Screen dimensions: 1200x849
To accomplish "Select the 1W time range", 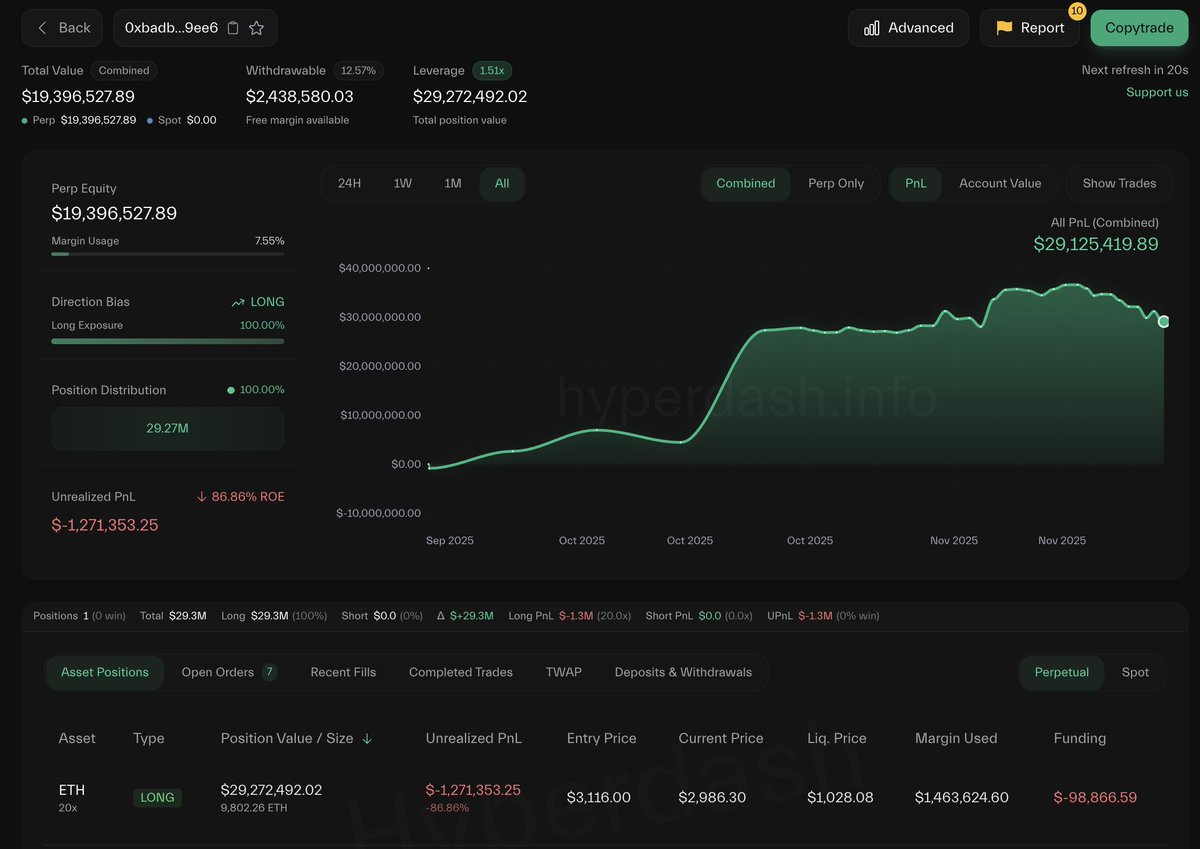I will [402, 183].
